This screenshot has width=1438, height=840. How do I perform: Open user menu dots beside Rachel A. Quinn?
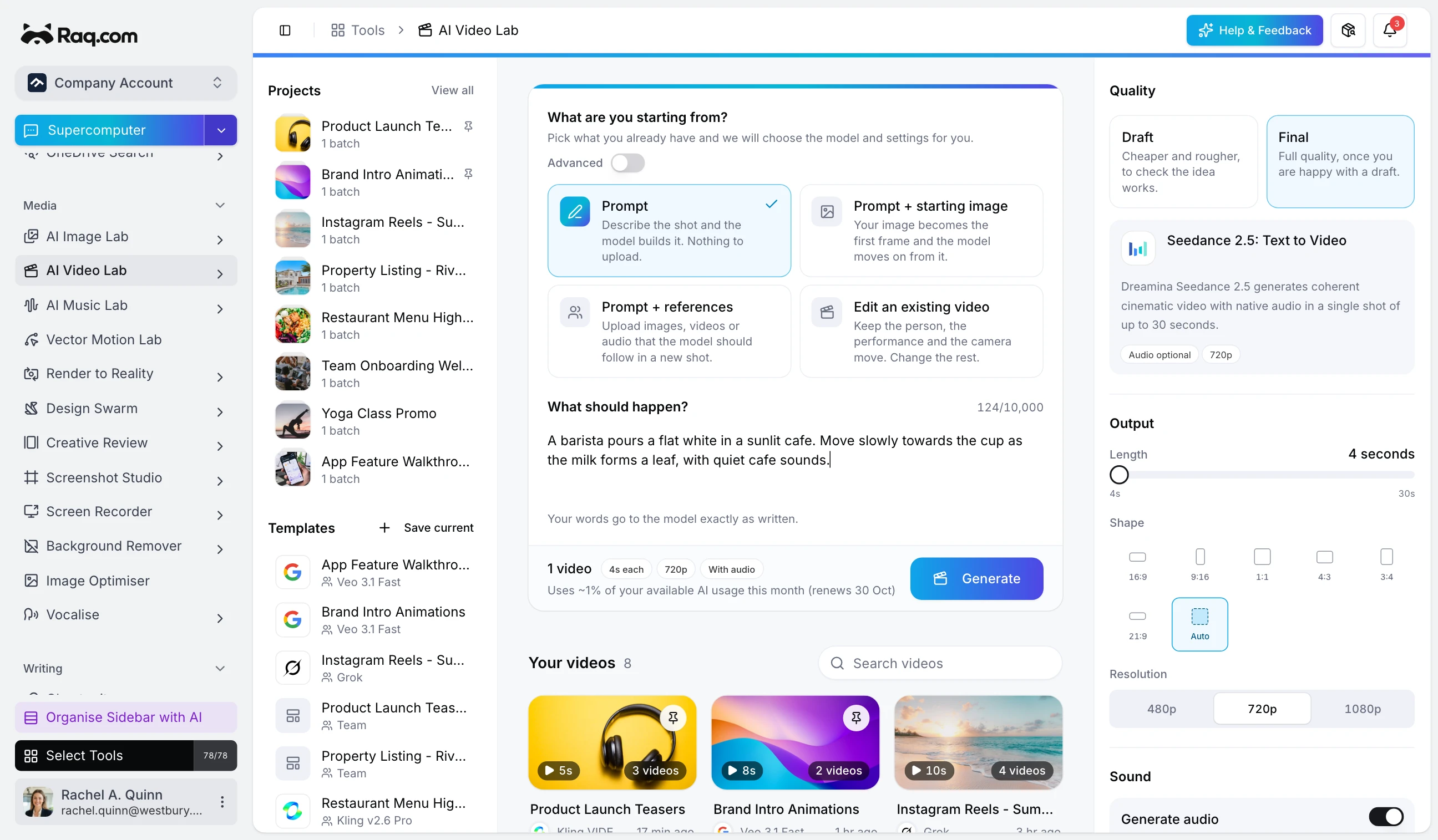point(222,802)
